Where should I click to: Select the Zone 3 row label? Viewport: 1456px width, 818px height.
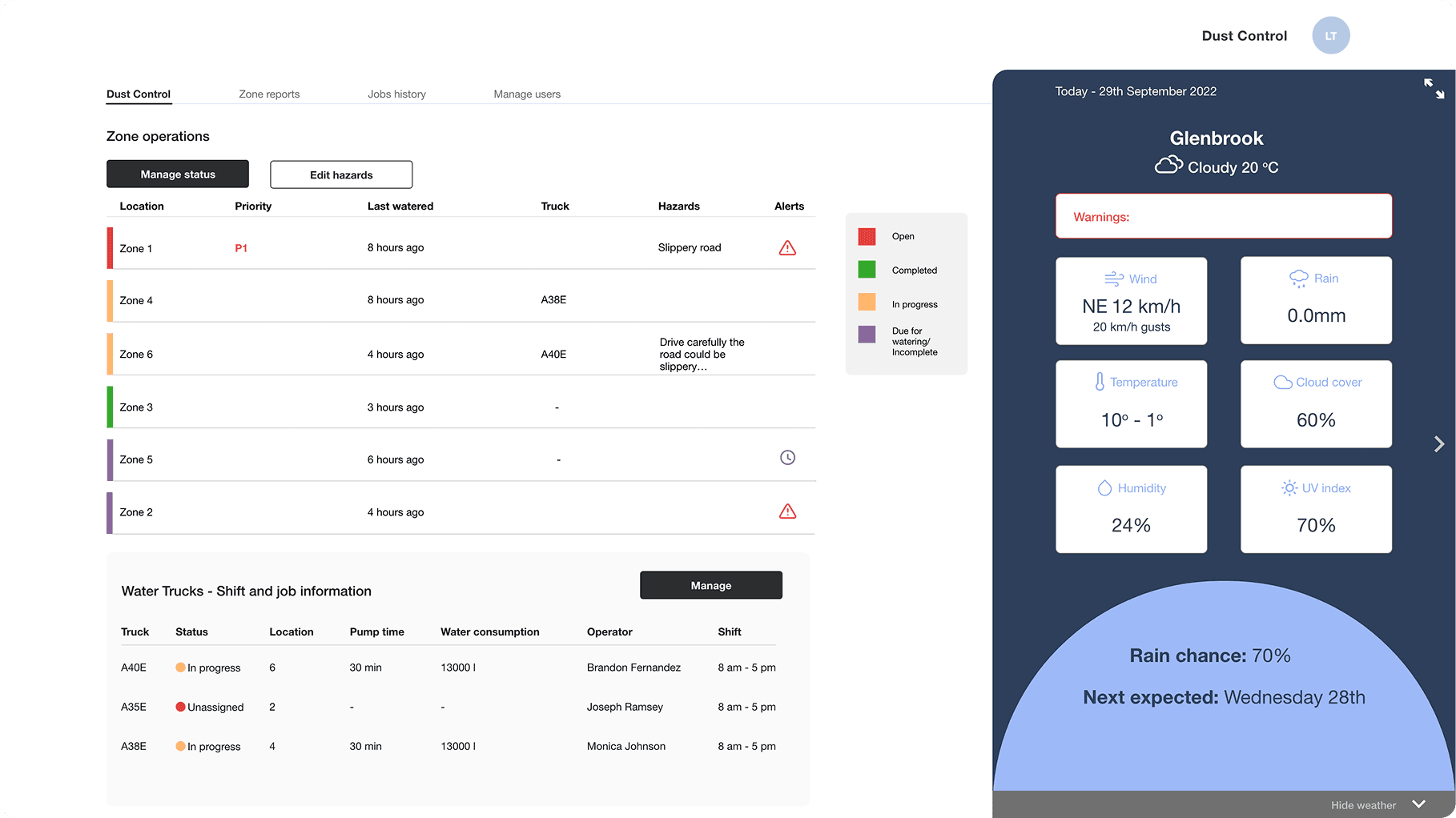(136, 407)
